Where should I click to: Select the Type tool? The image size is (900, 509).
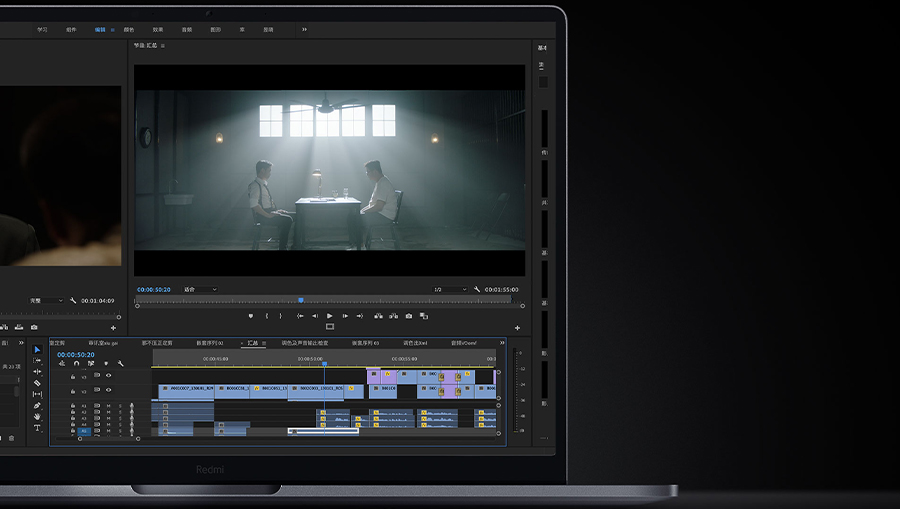pos(37,428)
